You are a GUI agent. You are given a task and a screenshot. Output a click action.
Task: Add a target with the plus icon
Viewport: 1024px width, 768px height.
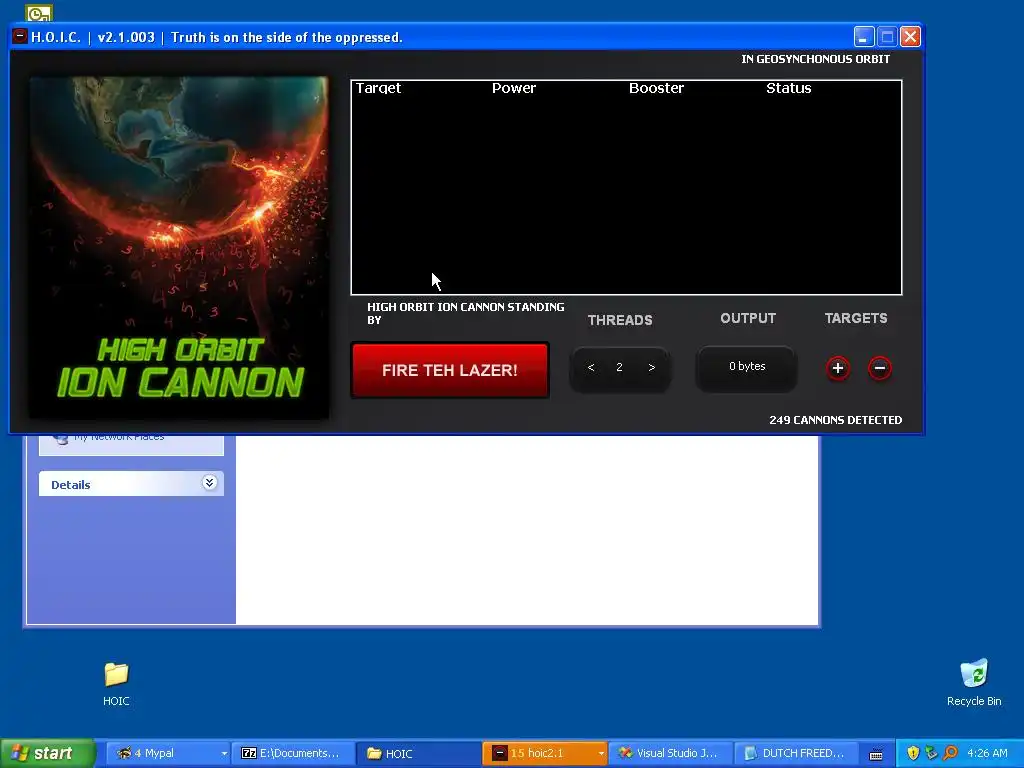click(838, 368)
